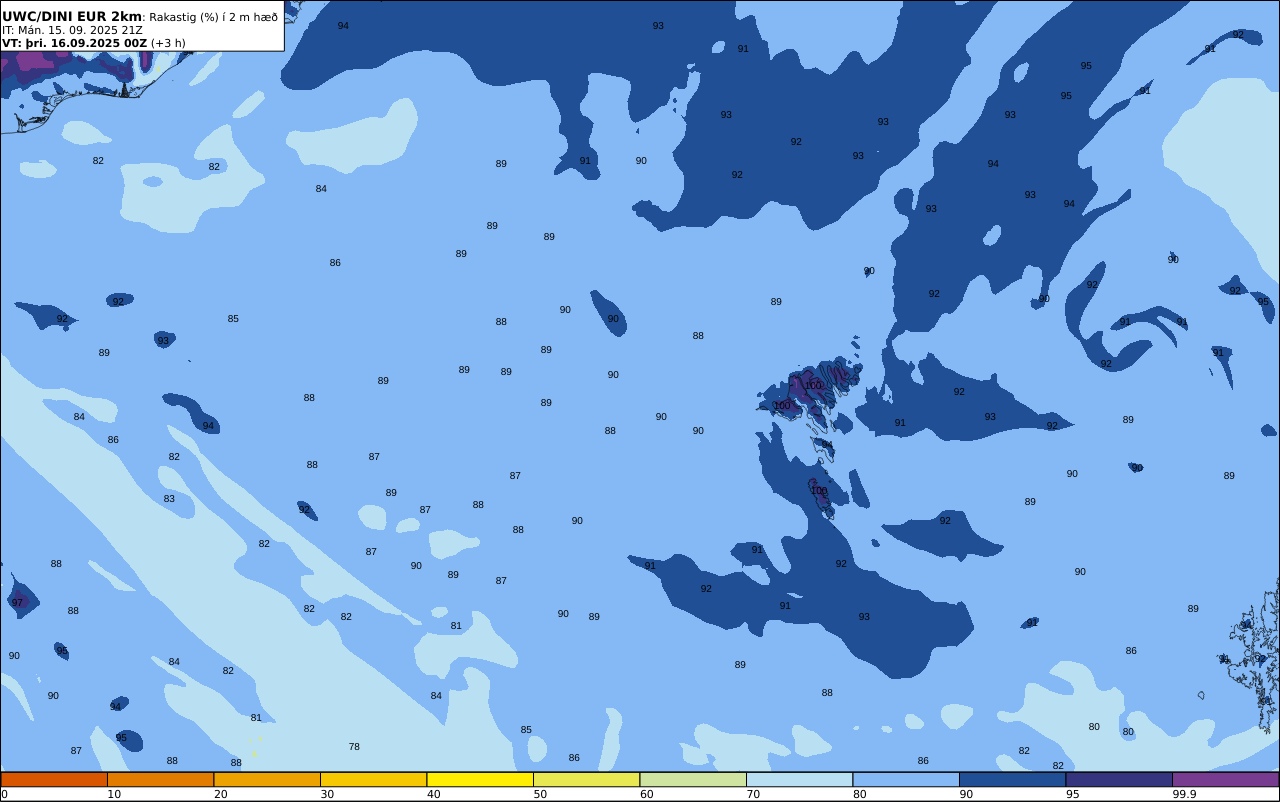Pick the light green 60–70 legend swatch
This screenshot has width=1280, height=802.
[x=693, y=779]
